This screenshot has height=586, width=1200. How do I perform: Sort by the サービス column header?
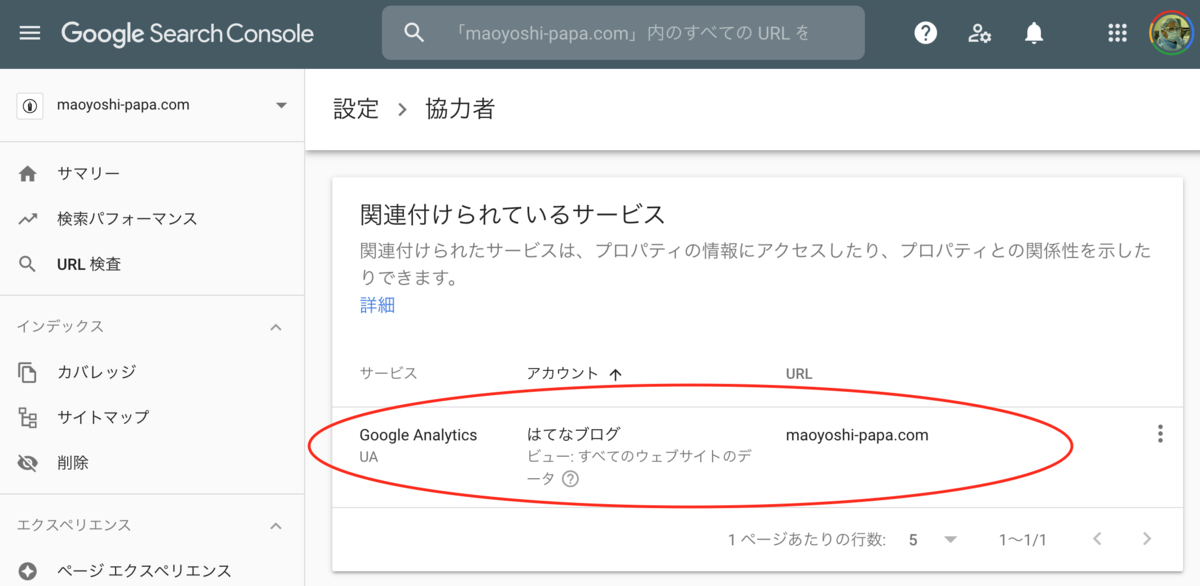coord(389,373)
